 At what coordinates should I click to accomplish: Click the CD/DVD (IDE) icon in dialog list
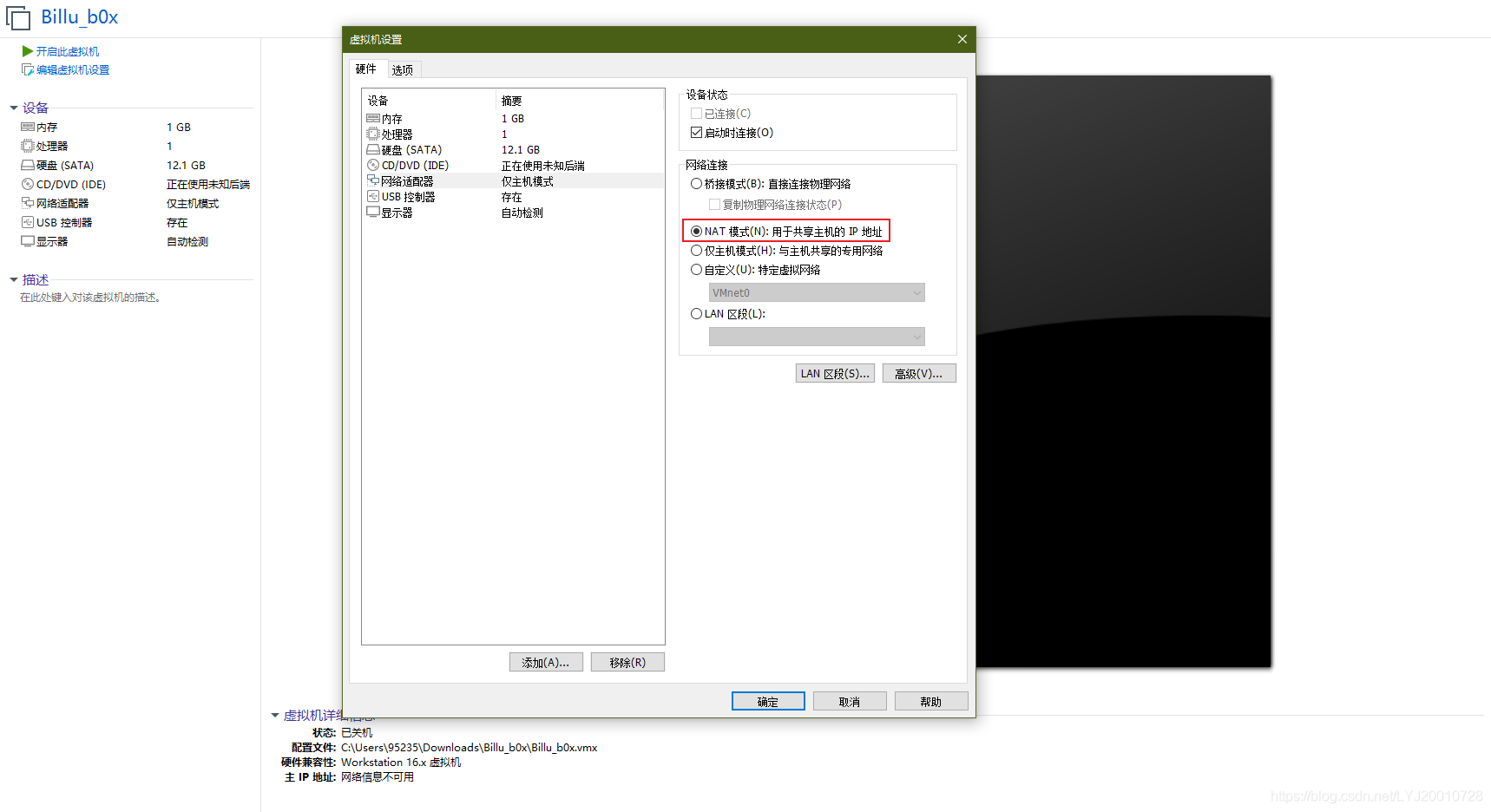pyautogui.click(x=373, y=166)
